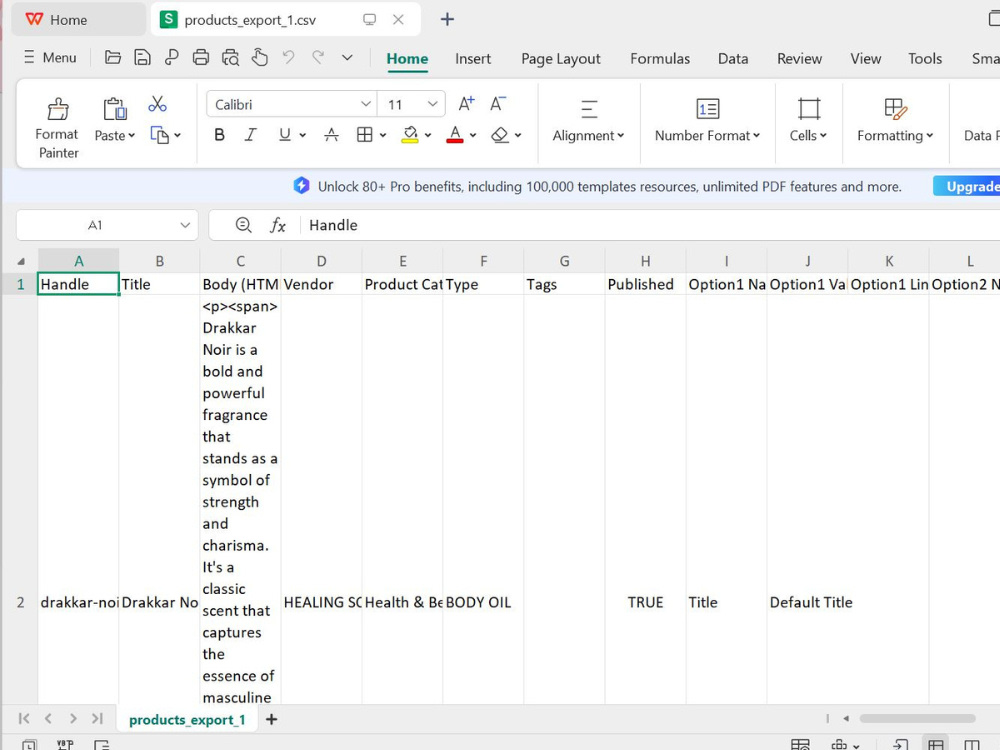Click the Published header cell
Screen dimensions: 1000x750
645,284
